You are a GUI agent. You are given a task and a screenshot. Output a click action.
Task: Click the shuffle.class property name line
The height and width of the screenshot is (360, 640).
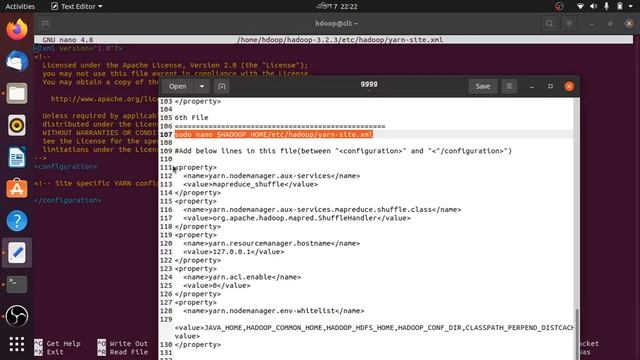[x=322, y=210]
